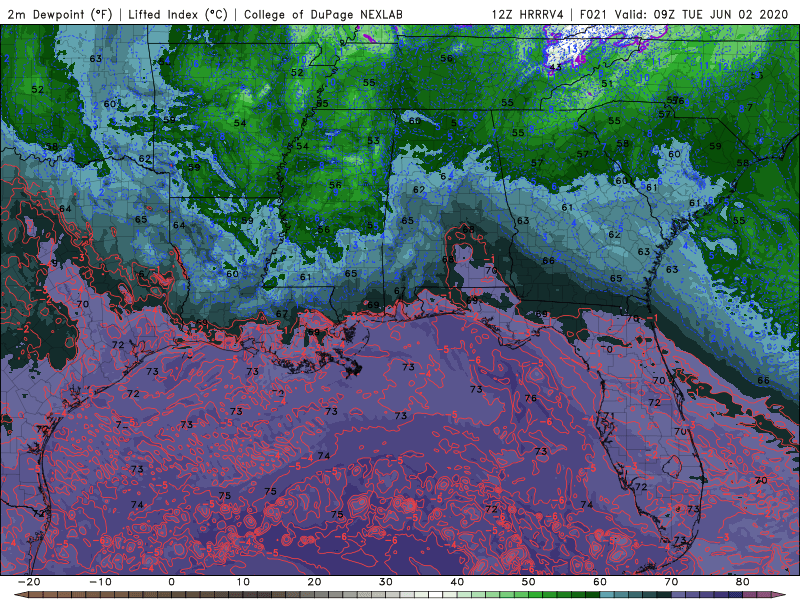Select "College of DuPage NEXLAB" header text
Viewport: 800px width, 600px height.
[323, 14]
